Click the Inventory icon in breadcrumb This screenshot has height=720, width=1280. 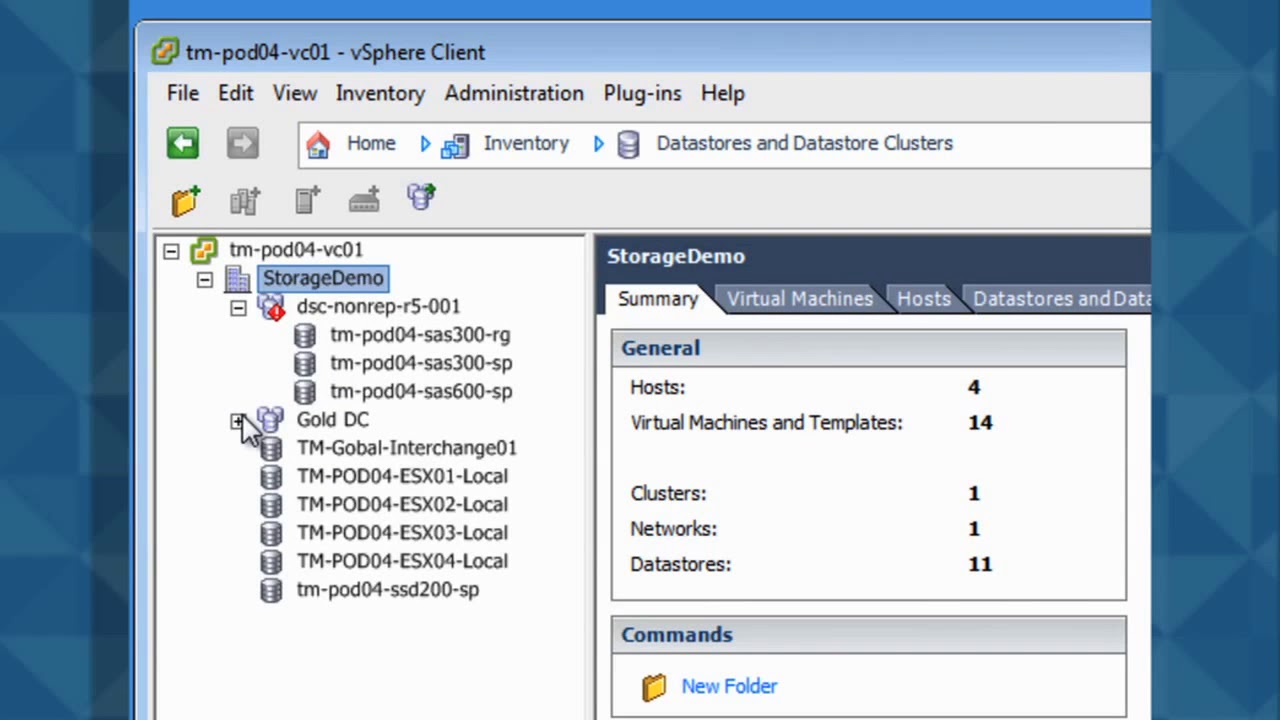(x=455, y=145)
